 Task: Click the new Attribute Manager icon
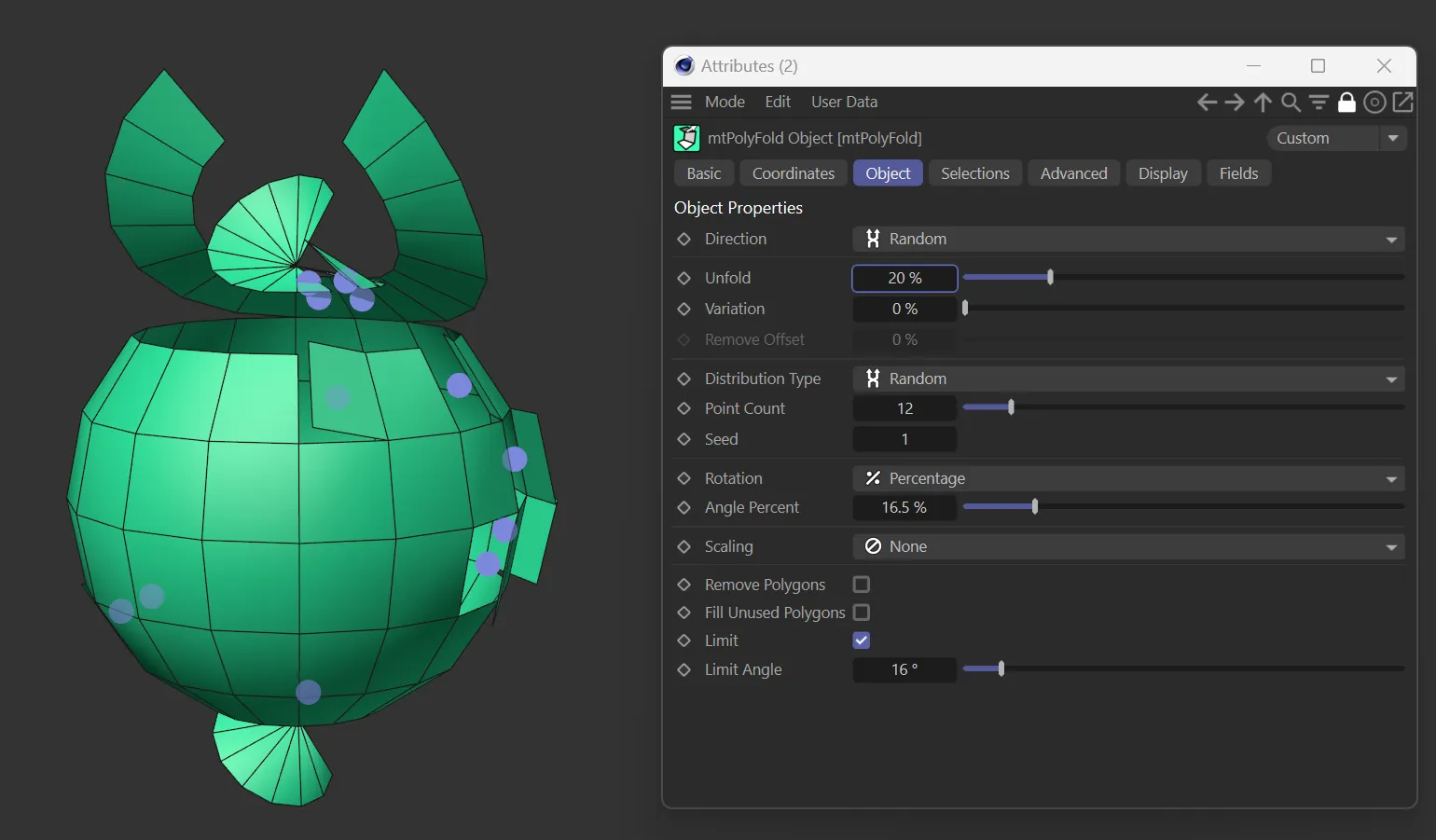1402,103
